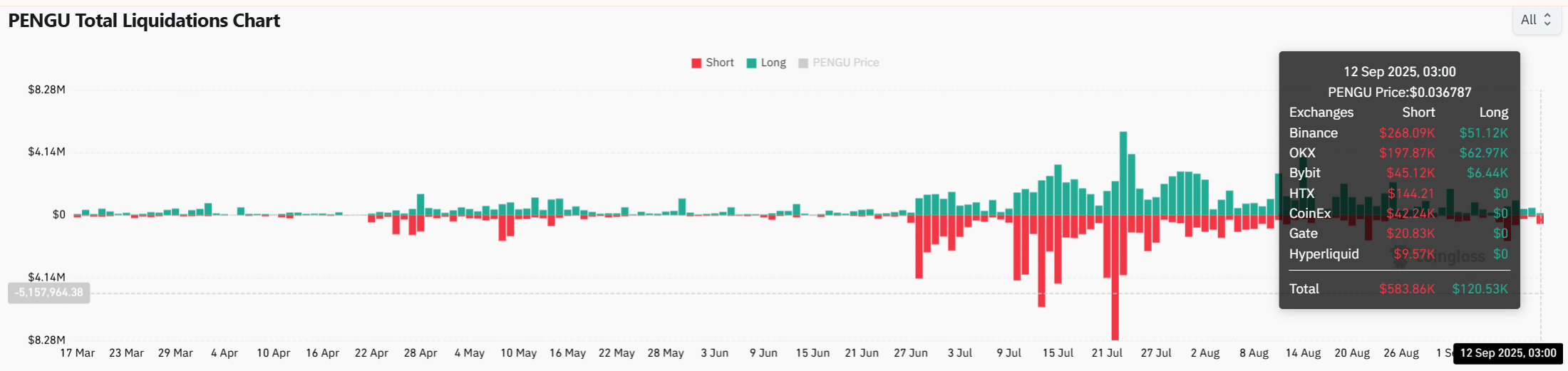Click the PENGU Total Liquidations Chart title
Screen dimensions: 1568x371
144,21
